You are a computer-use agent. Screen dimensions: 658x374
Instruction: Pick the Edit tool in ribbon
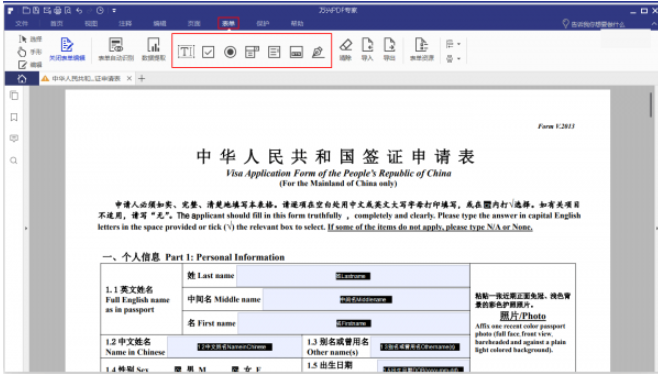(30, 65)
